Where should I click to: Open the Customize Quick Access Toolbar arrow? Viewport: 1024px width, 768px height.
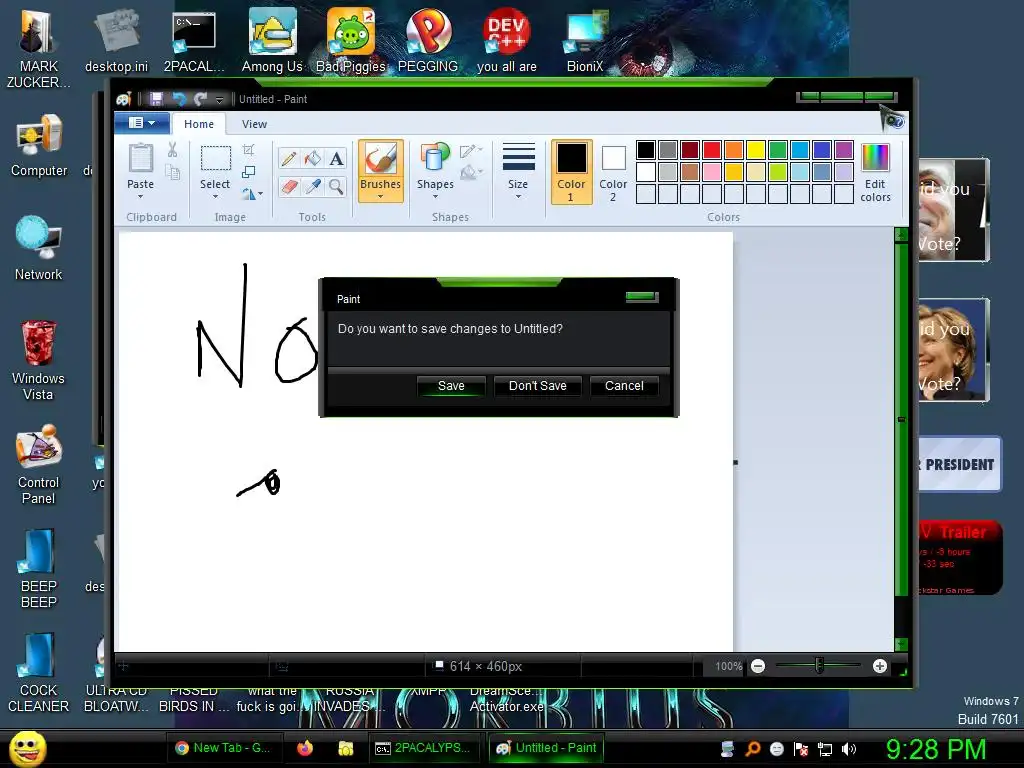point(219,99)
